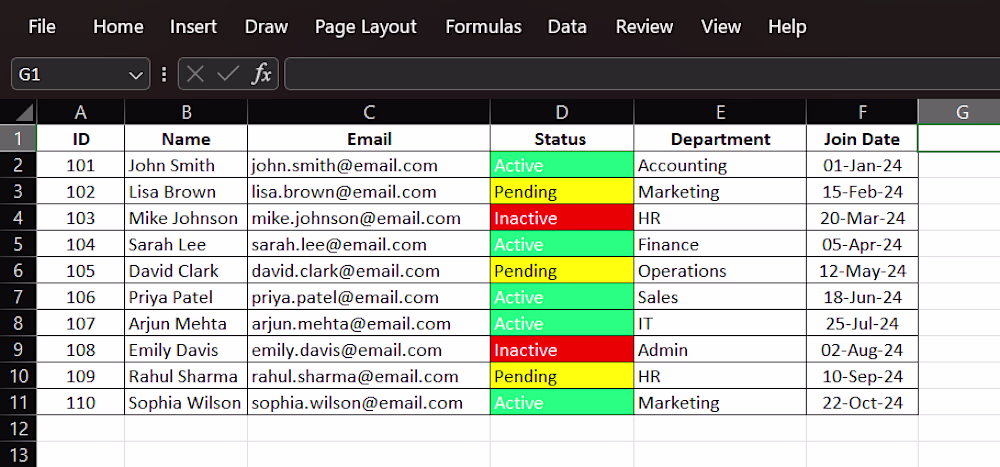The width and height of the screenshot is (1000, 467).
Task: Select the 10-Sep-24 date cell
Action: click(x=862, y=376)
